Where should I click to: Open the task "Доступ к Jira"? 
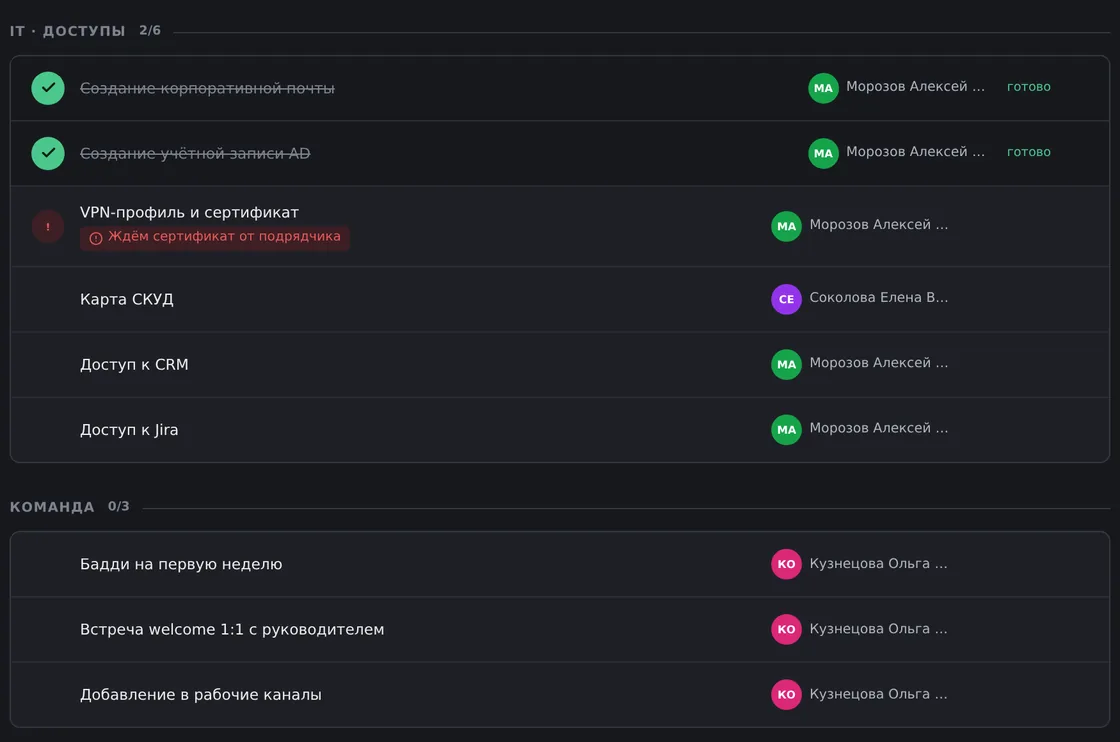click(129, 429)
